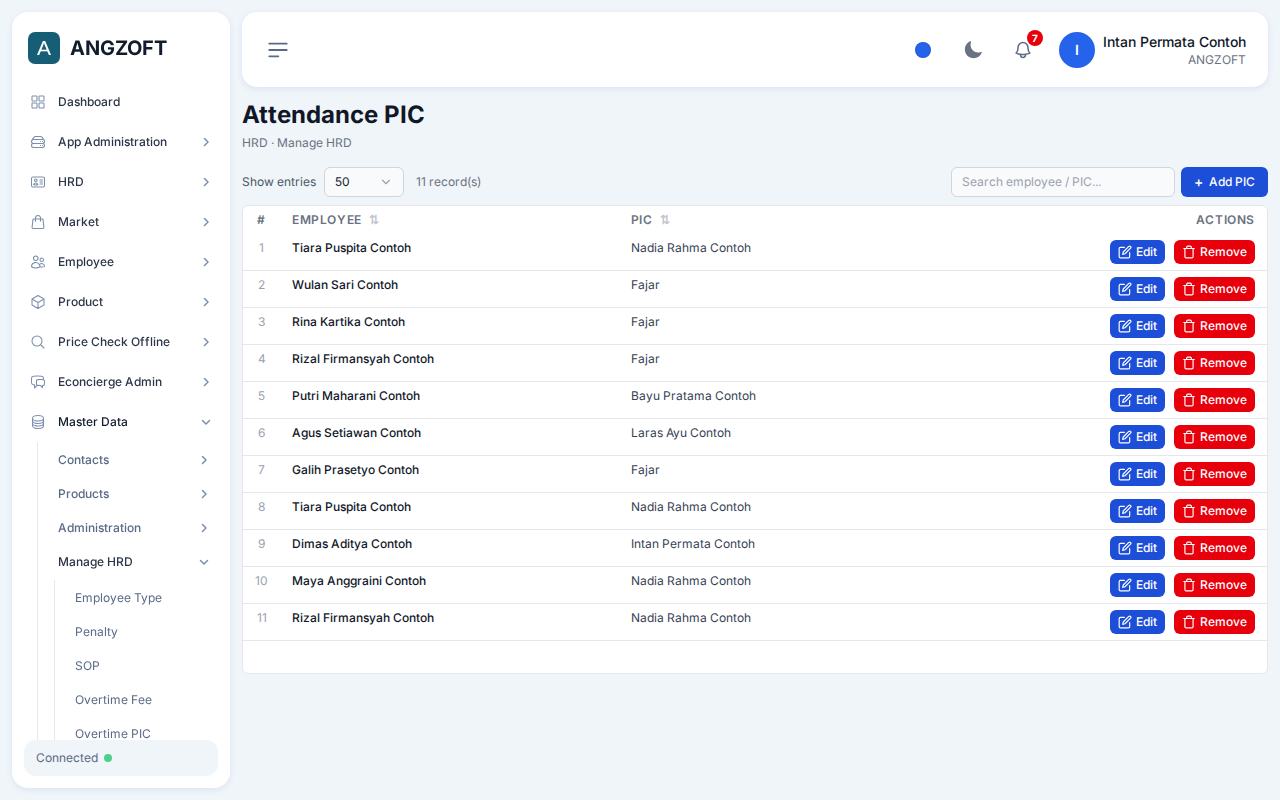Edit row 1 Tiara Puspita Contoh
The width and height of the screenshot is (1280, 800).
tap(1137, 252)
